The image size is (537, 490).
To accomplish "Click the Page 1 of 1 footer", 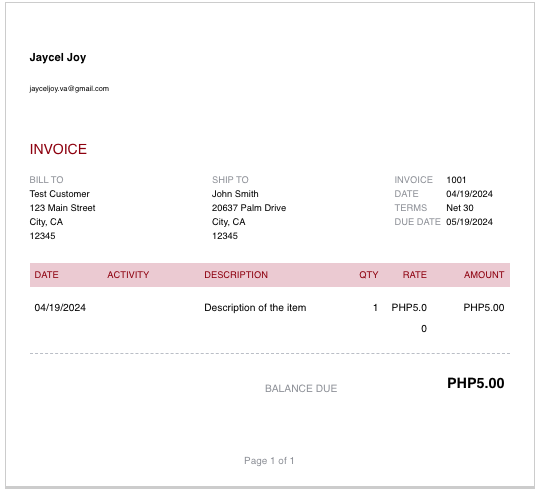I will tap(269, 461).
